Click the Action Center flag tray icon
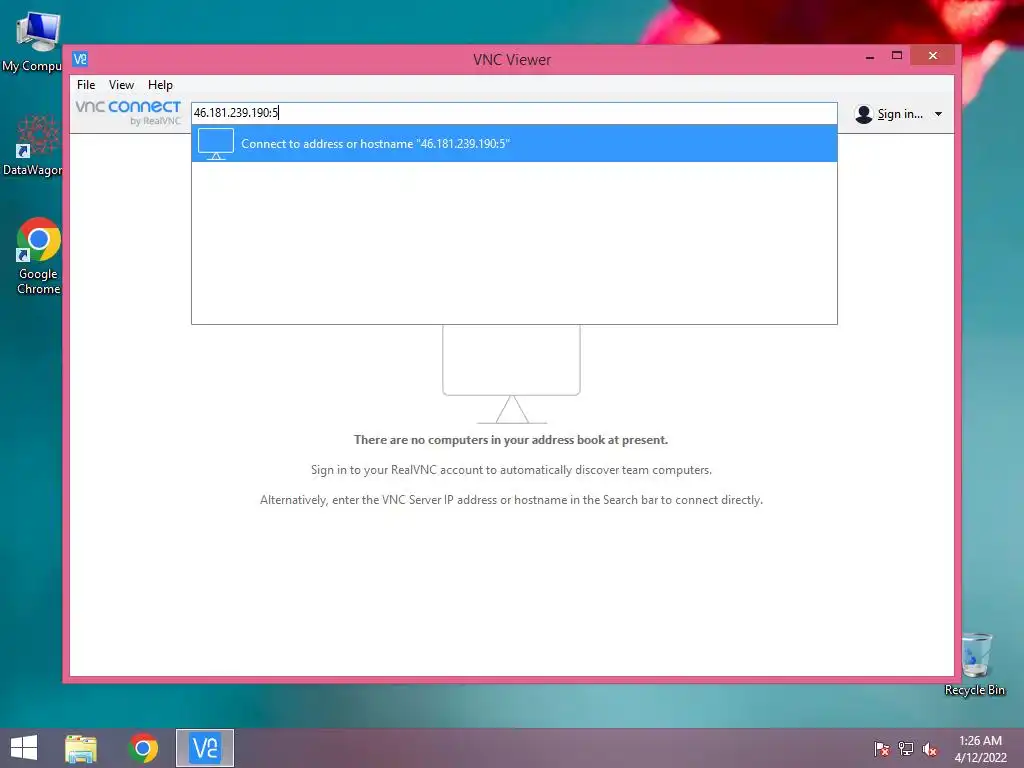Image resolution: width=1024 pixels, height=768 pixels. (881, 748)
